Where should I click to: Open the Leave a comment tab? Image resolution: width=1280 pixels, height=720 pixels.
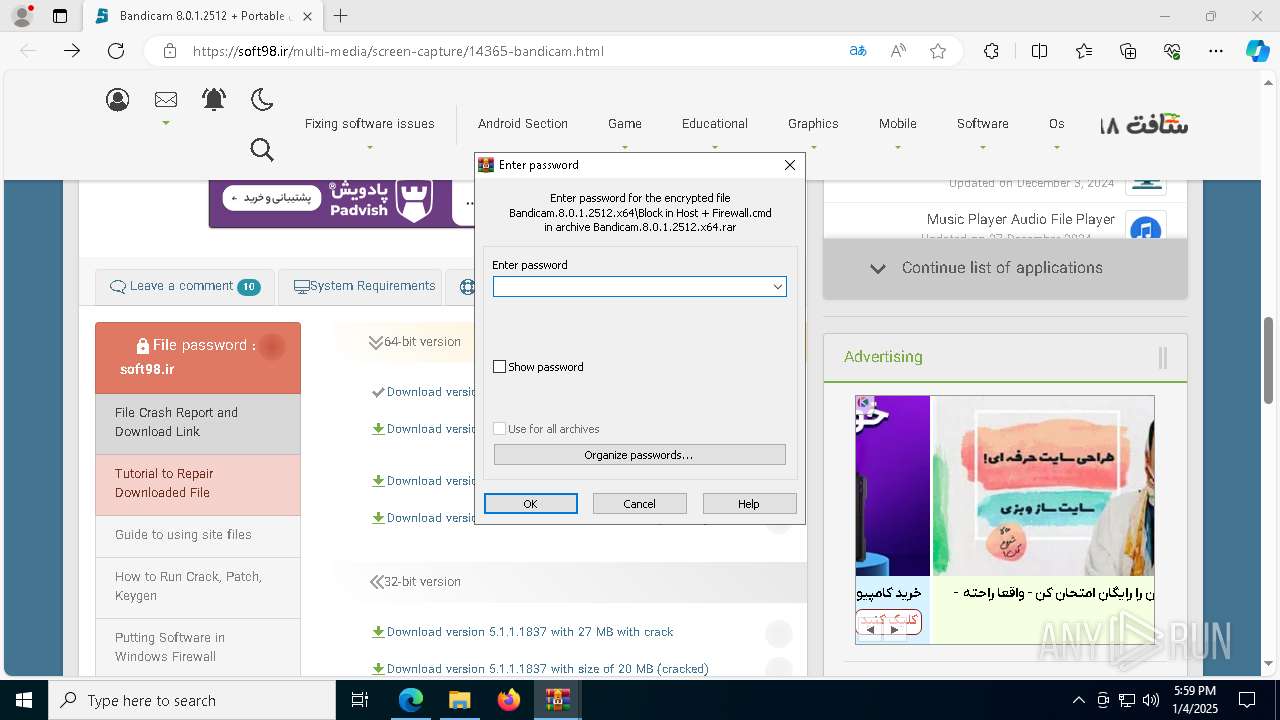click(184, 287)
